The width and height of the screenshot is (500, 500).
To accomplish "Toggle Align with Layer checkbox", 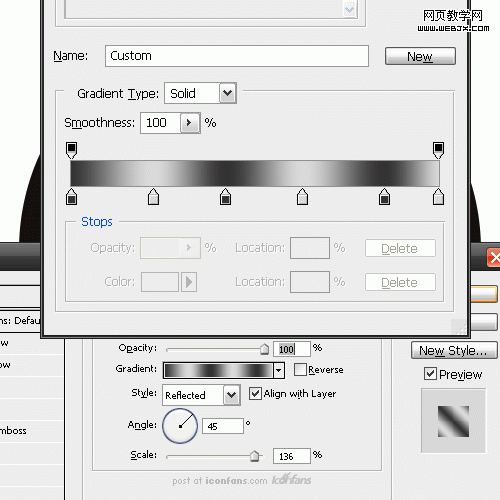I will click(255, 393).
